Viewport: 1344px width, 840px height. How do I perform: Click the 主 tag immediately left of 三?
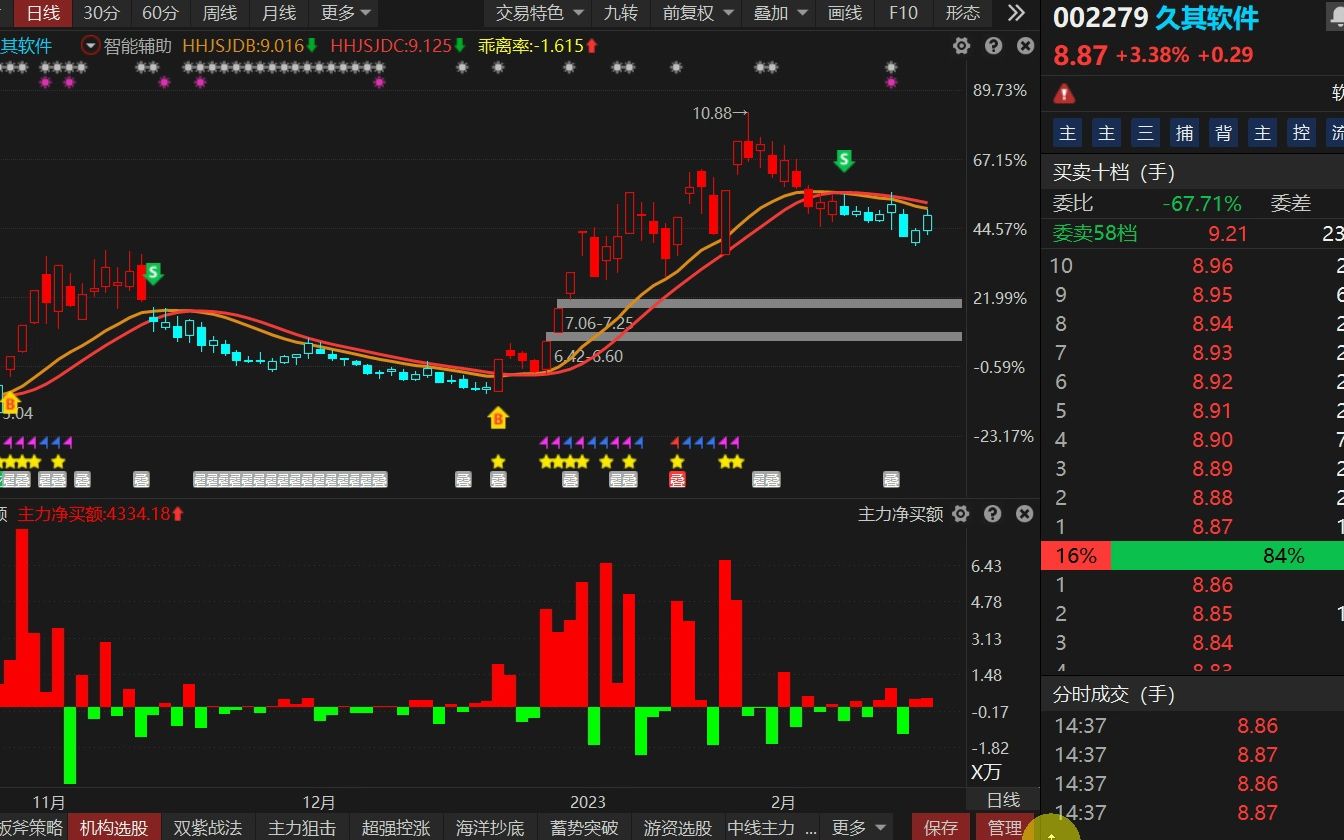tap(1107, 133)
